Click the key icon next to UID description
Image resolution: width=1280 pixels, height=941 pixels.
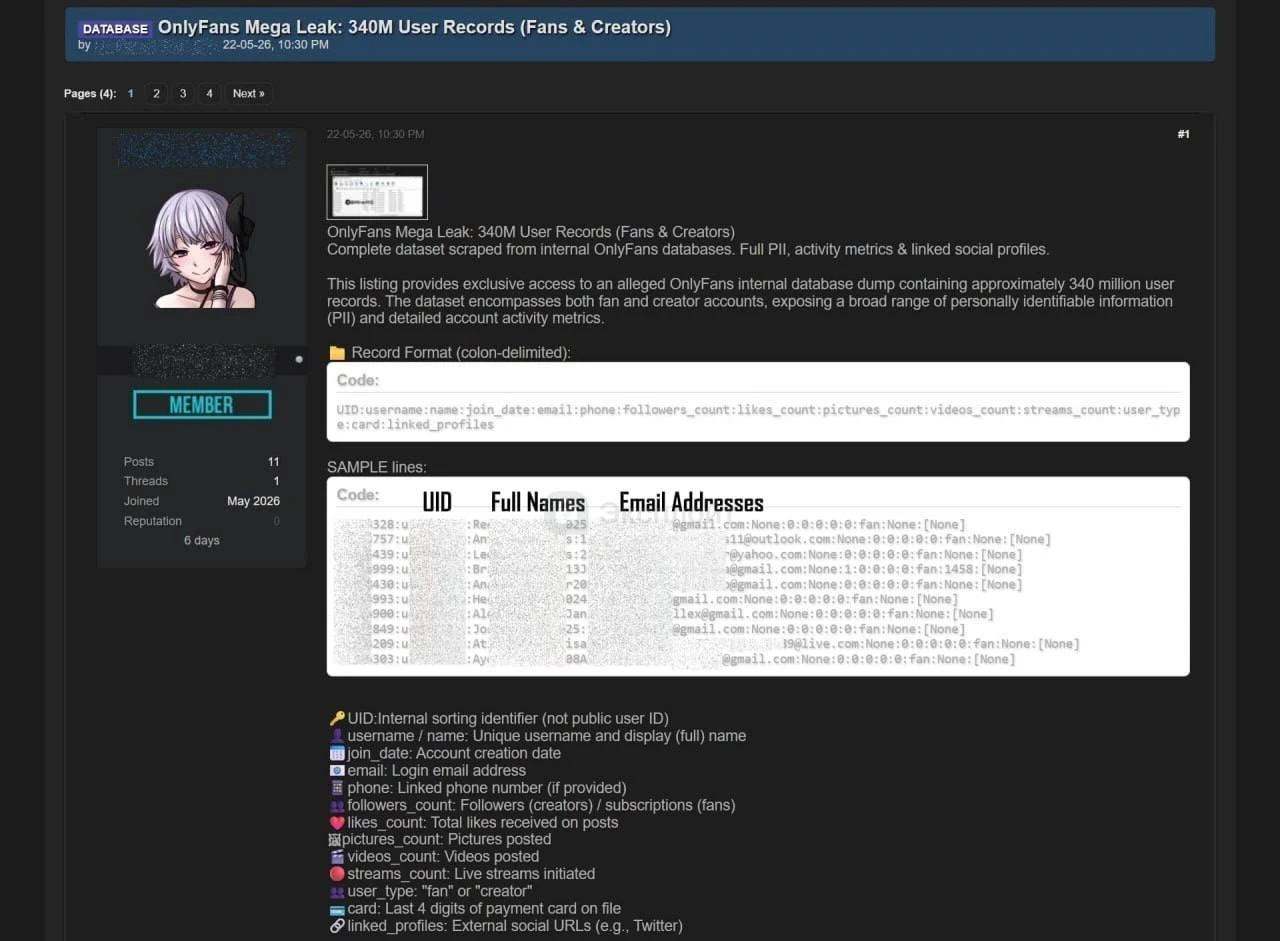tap(337, 718)
